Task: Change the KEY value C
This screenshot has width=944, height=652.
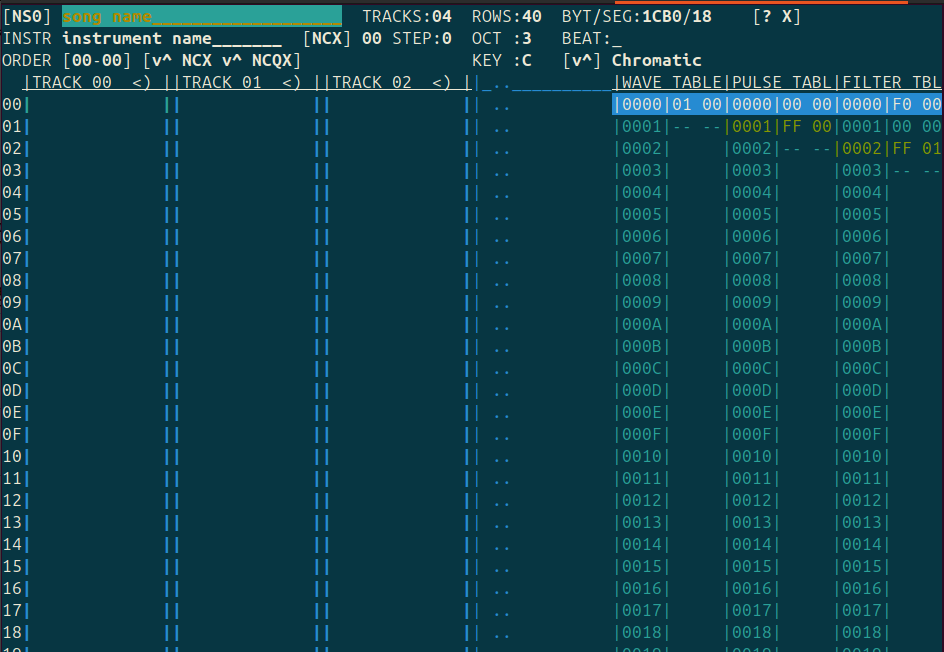Action: coord(526,61)
